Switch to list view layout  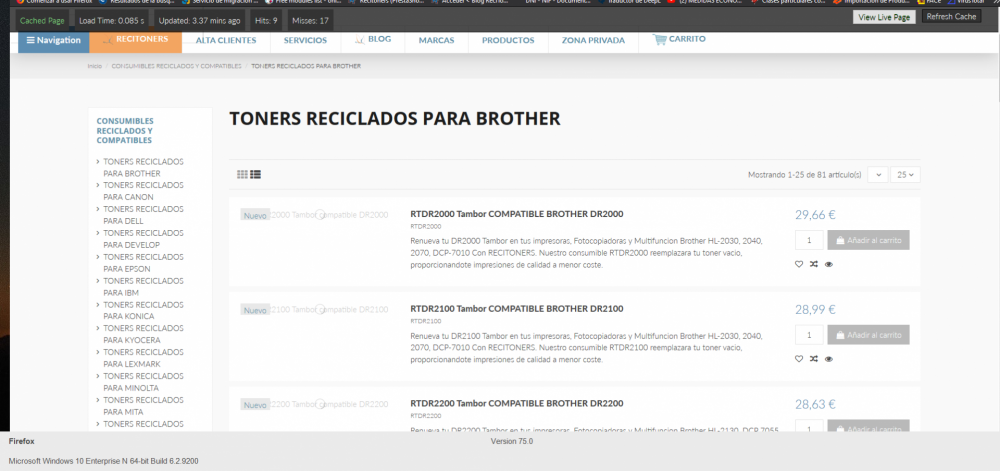256,174
